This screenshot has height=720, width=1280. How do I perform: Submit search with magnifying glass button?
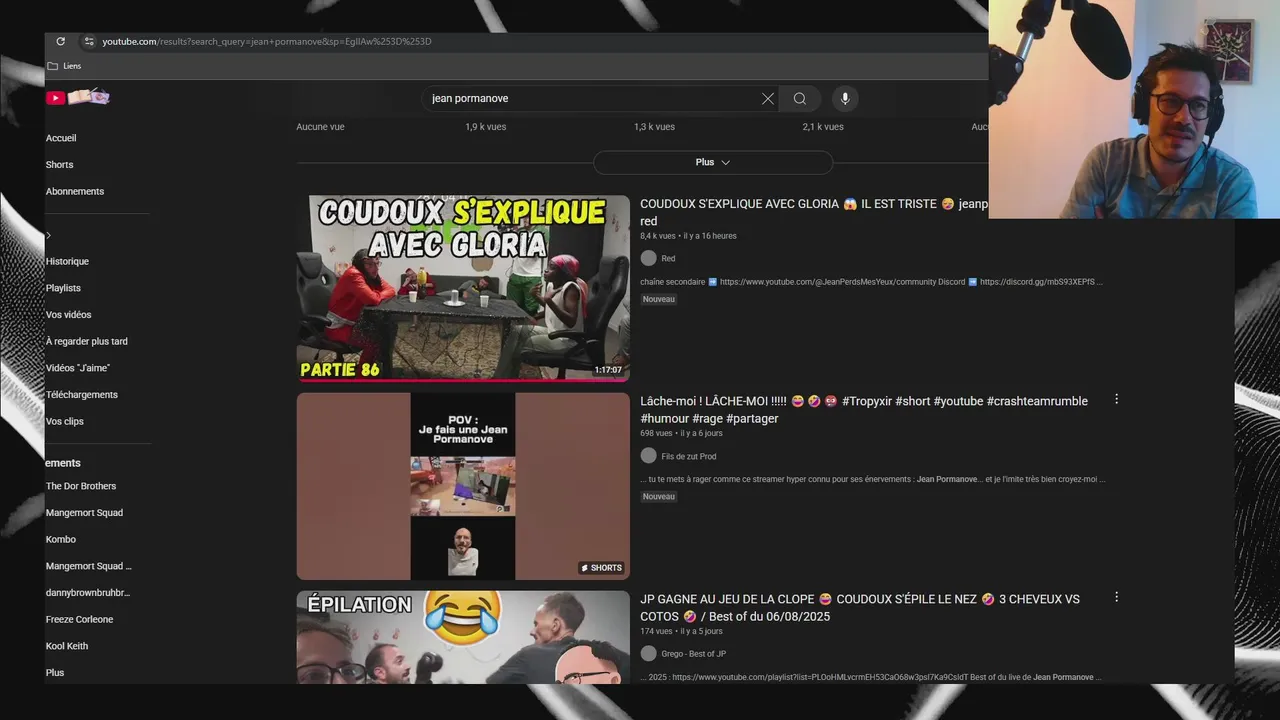tap(800, 98)
